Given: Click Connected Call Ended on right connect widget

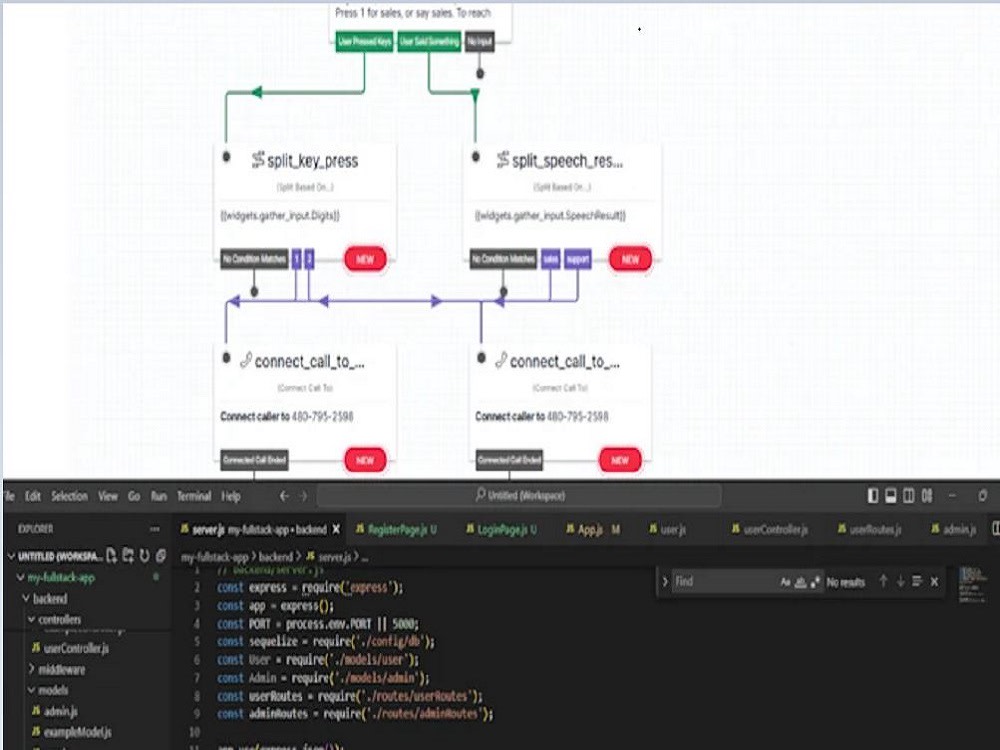Looking at the screenshot, I should pos(509,460).
